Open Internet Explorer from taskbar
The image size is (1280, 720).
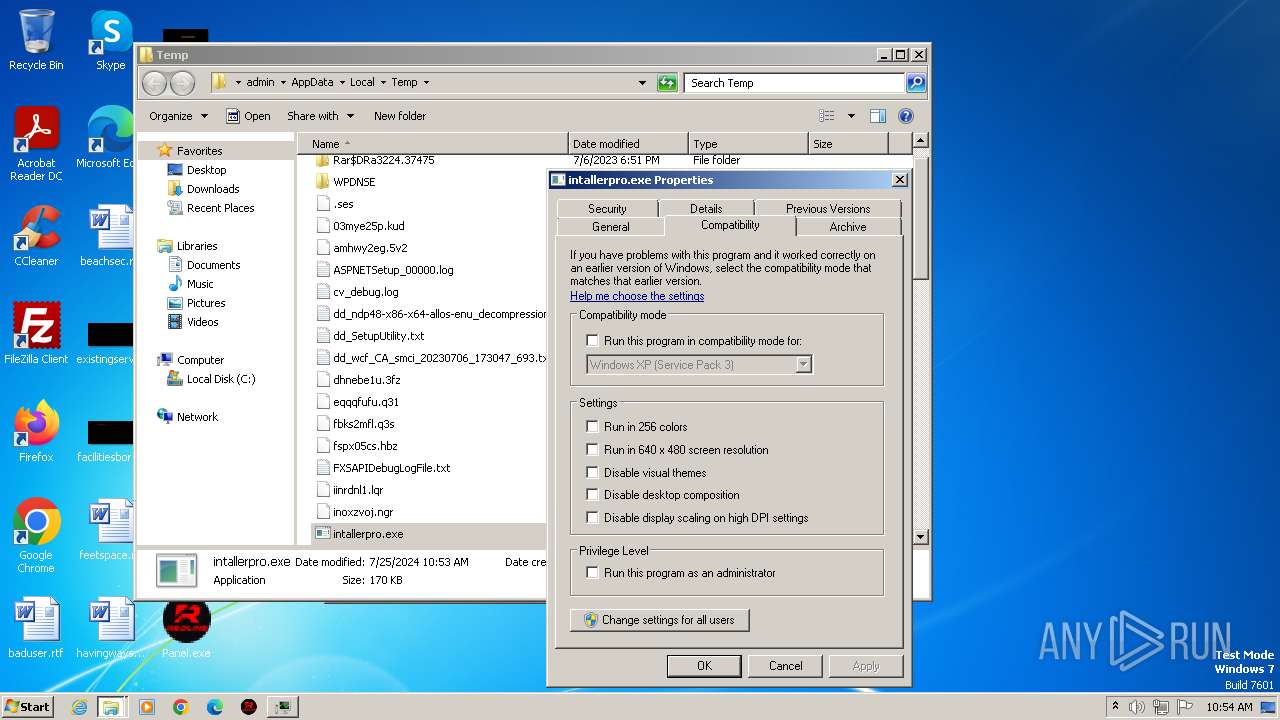[79, 707]
